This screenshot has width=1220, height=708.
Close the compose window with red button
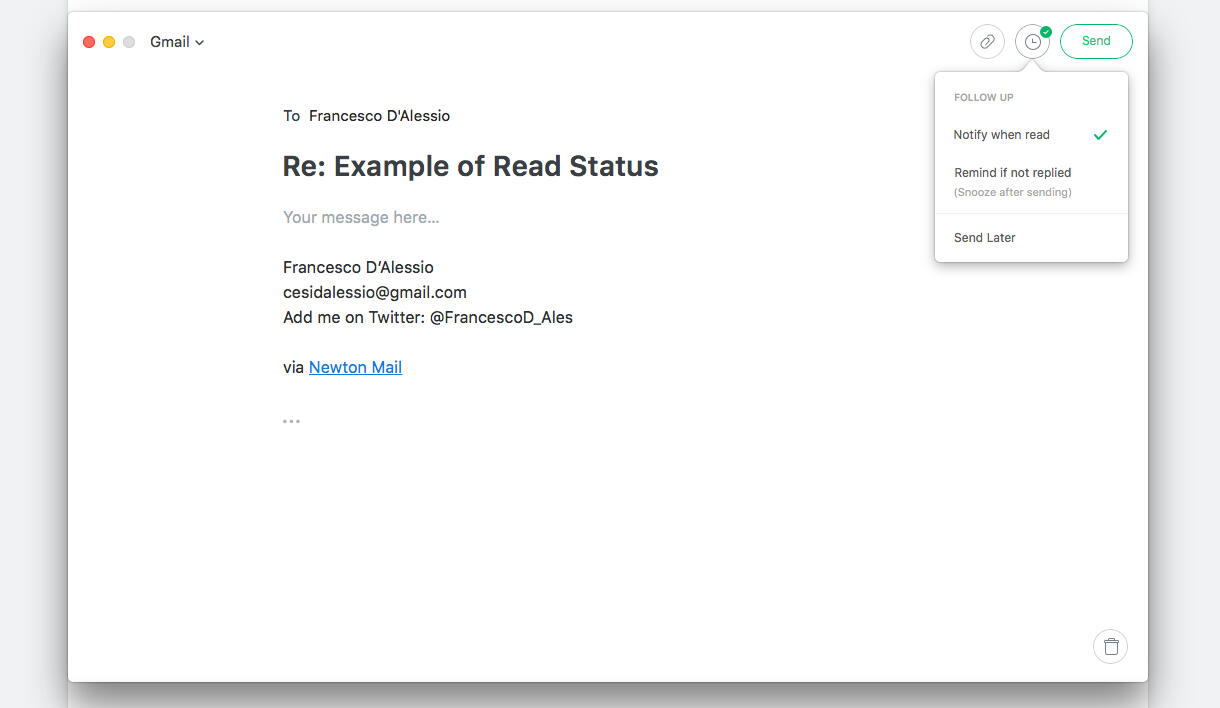89,42
